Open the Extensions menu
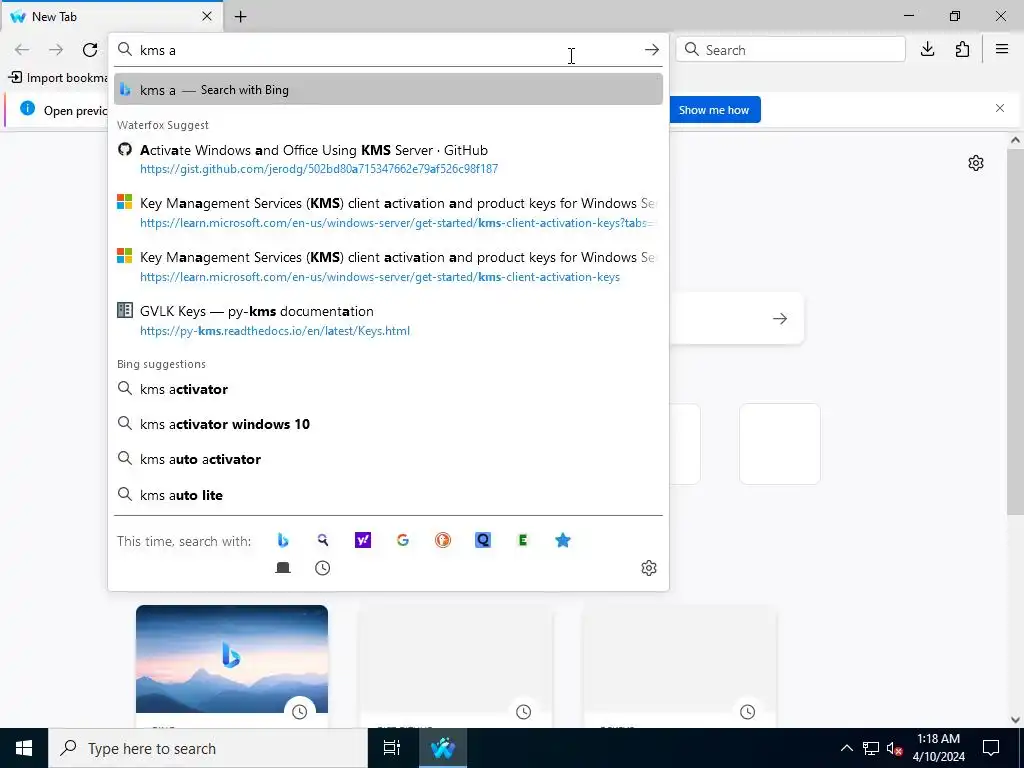The width and height of the screenshot is (1024, 768). [962, 50]
